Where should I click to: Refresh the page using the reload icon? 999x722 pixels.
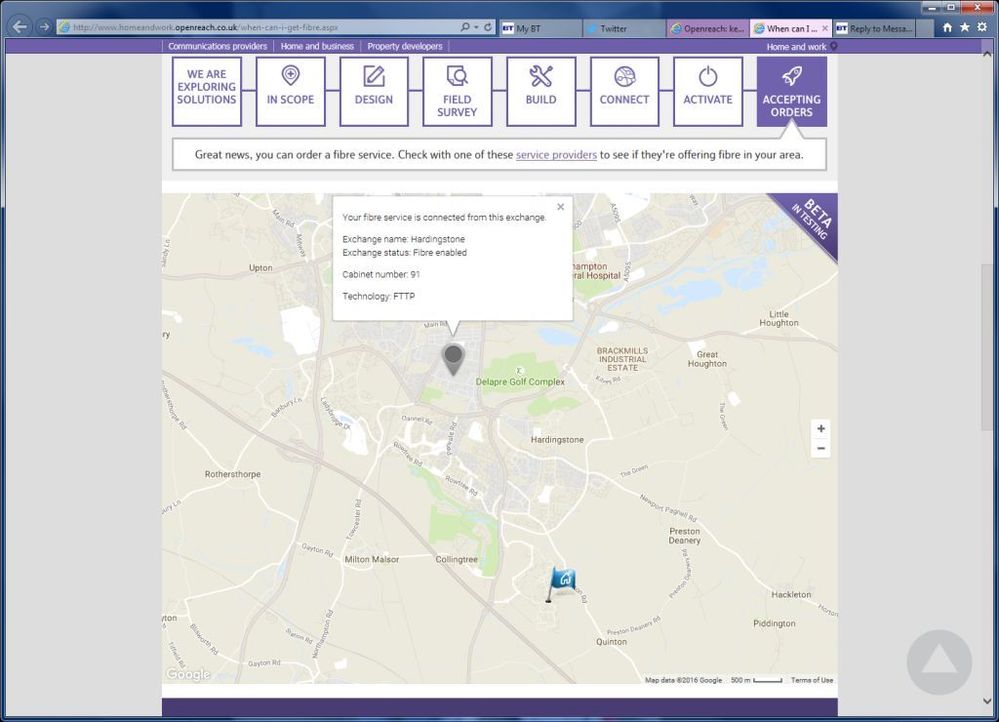[x=488, y=27]
